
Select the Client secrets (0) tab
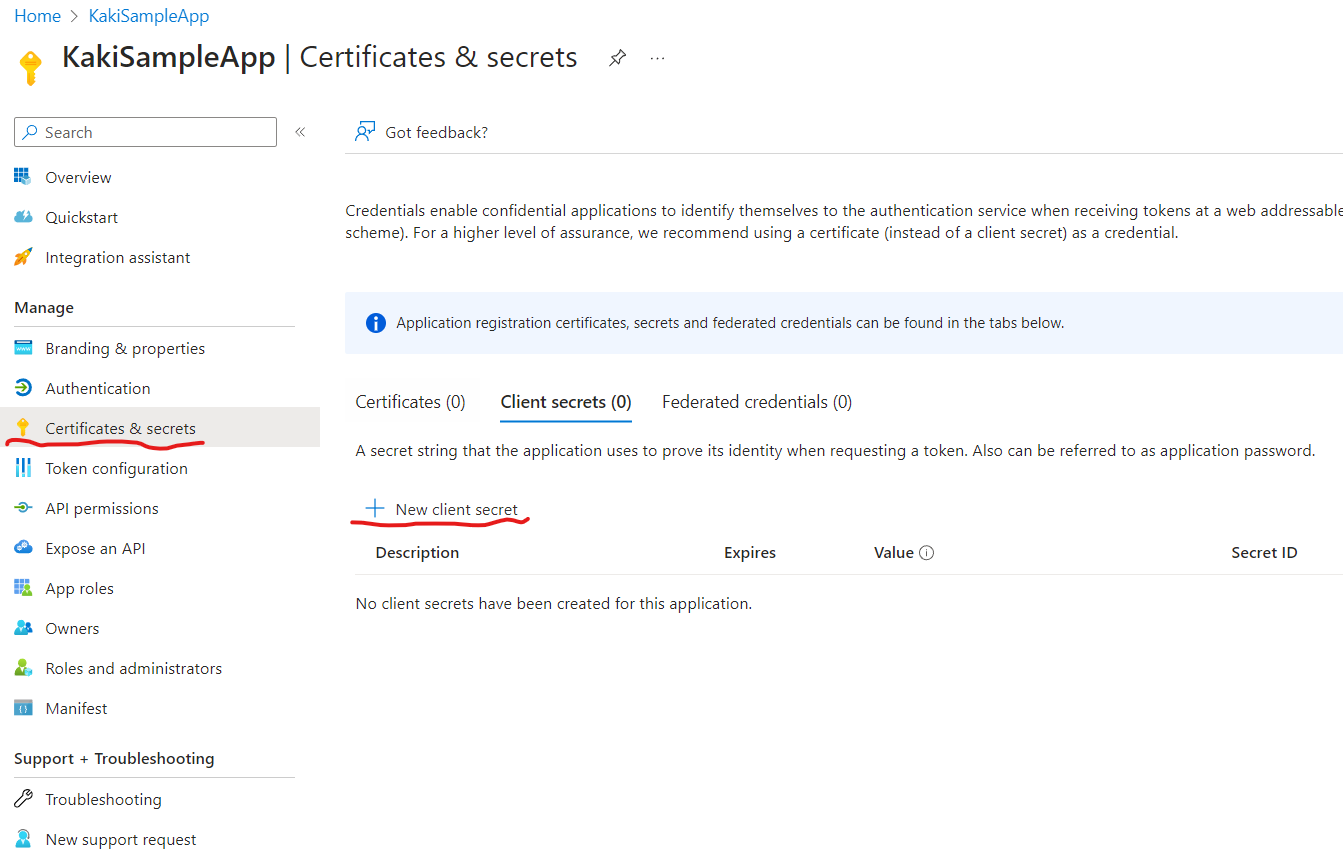(x=566, y=402)
